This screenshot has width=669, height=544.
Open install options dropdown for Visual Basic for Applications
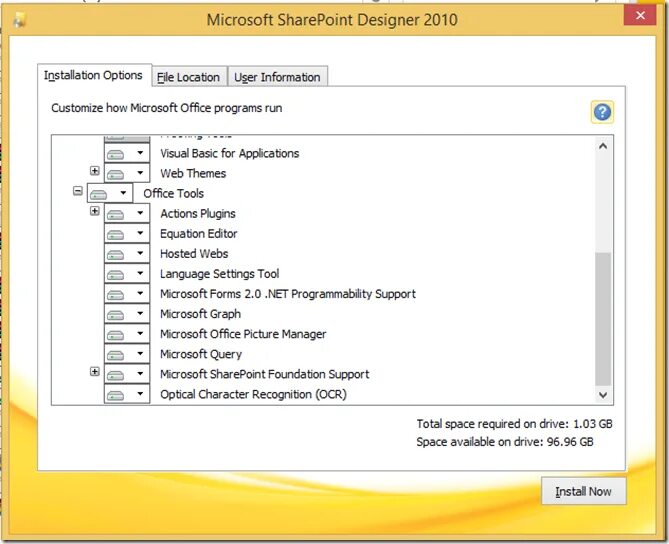127,153
